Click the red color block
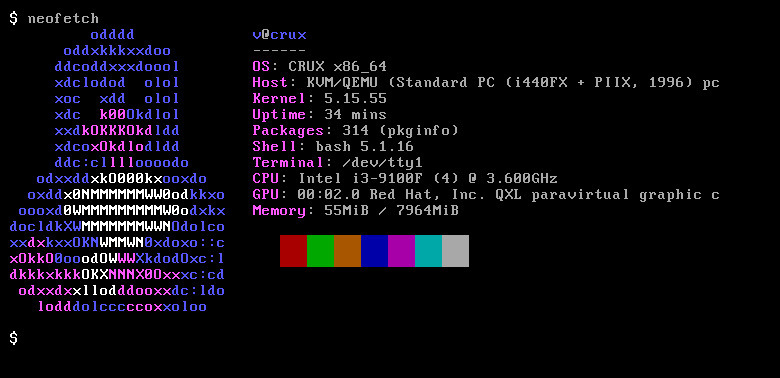Screen dimensions: 780x378 (293, 251)
